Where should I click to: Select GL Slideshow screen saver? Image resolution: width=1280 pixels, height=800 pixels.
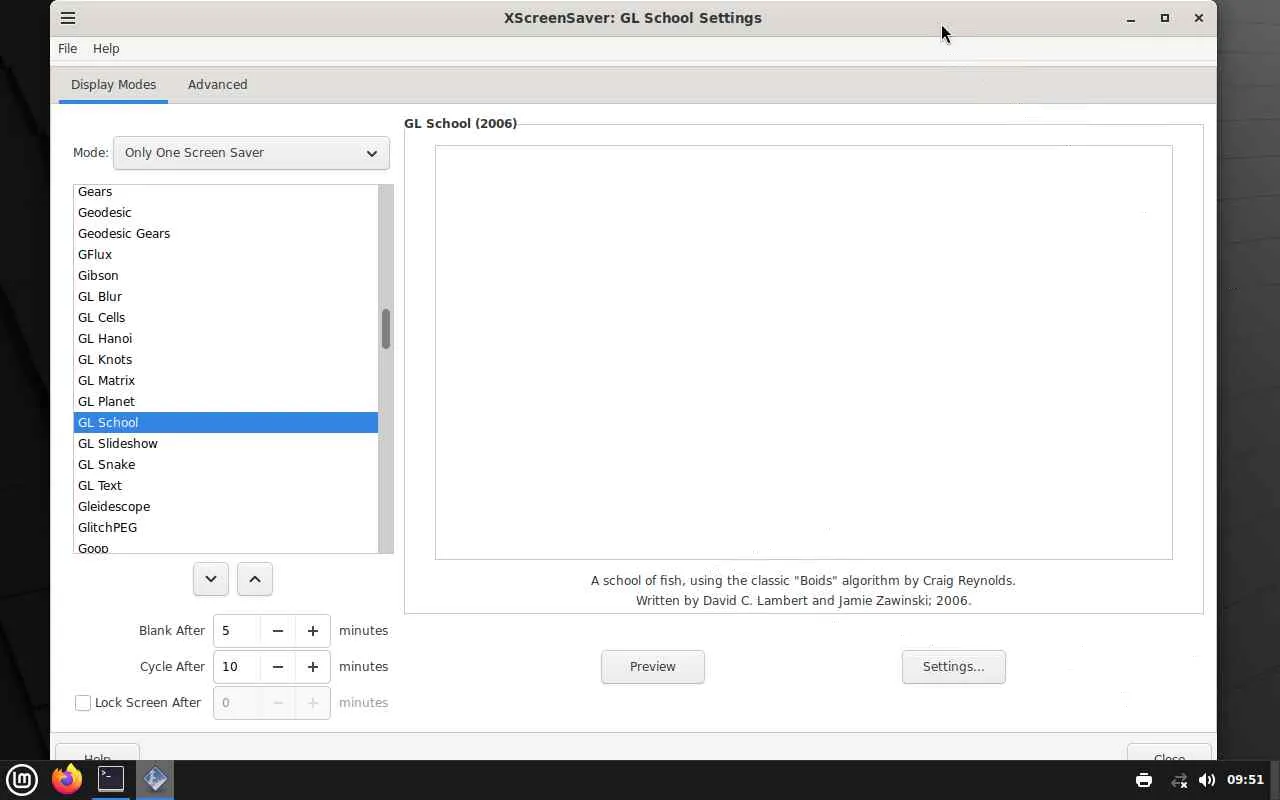point(226,444)
